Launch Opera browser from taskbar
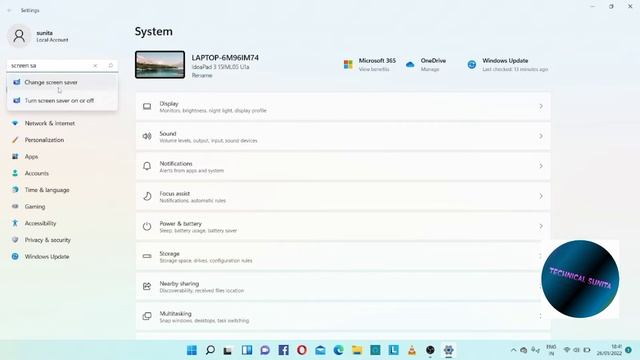Image resolution: width=640 pixels, height=360 pixels. [302, 350]
